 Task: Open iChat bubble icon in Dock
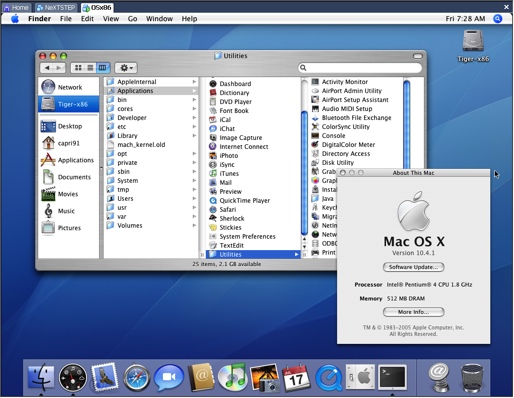169,377
